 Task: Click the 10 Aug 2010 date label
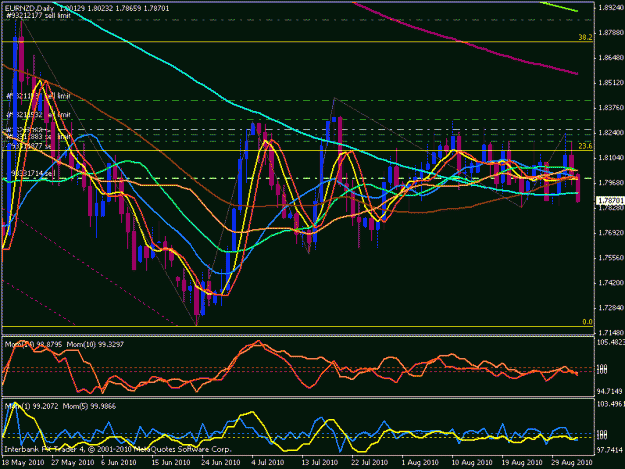click(471, 463)
